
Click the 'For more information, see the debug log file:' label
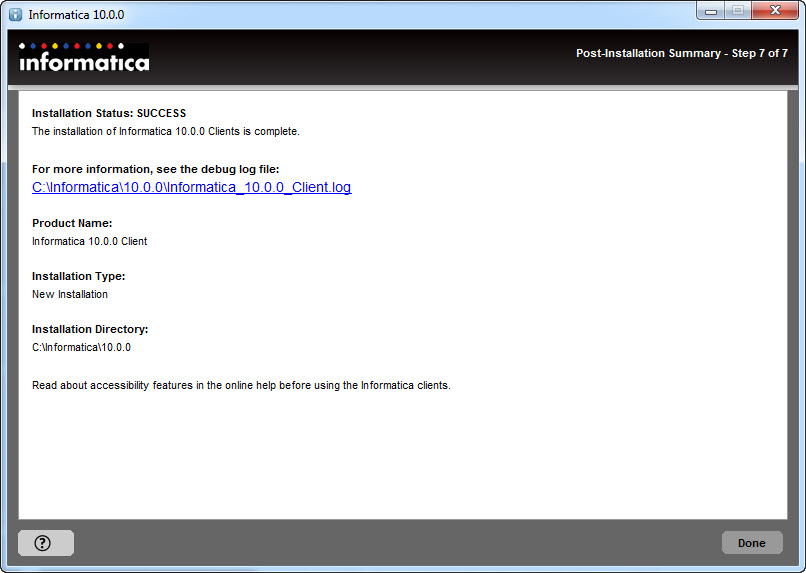point(156,169)
